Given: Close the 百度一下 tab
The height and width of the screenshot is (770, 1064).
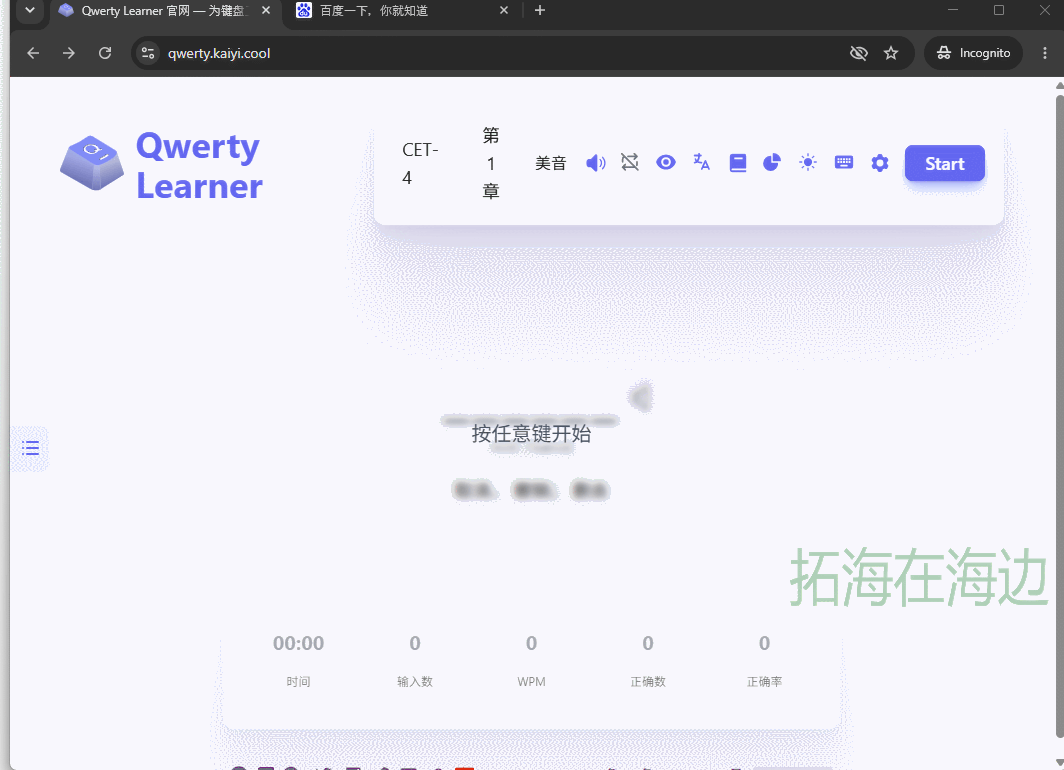Looking at the screenshot, I should [504, 10].
